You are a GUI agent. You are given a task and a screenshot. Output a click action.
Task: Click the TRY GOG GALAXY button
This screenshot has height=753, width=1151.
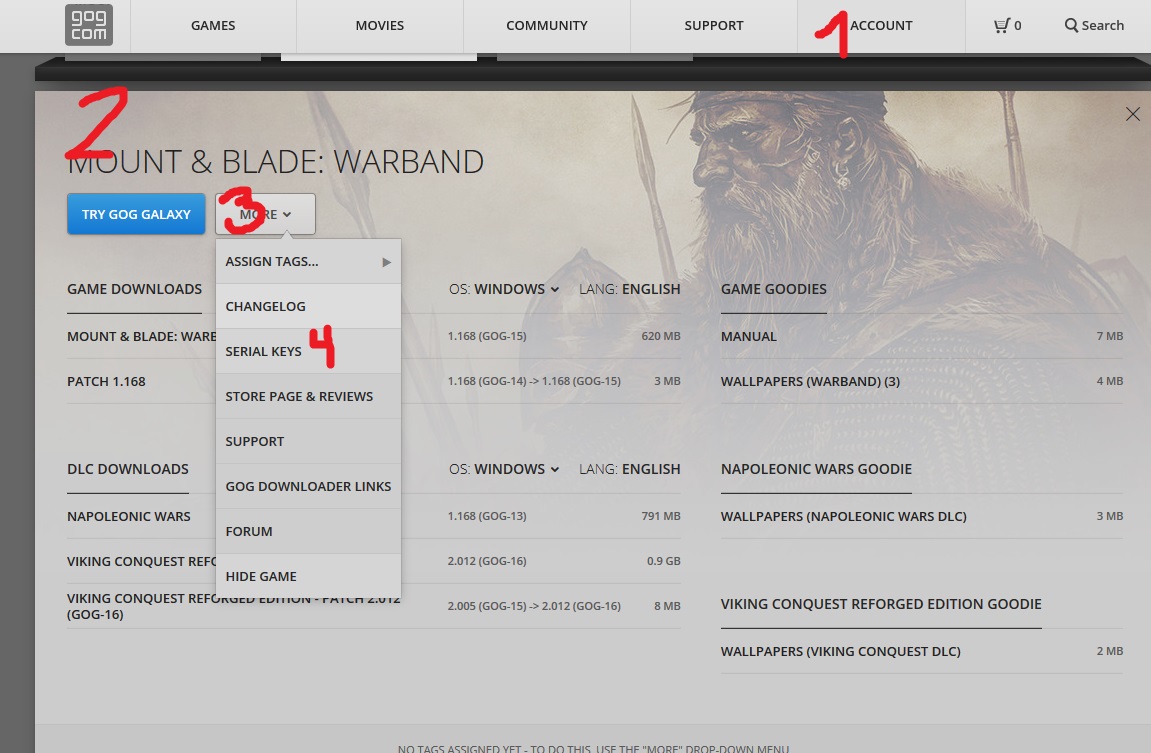click(136, 214)
